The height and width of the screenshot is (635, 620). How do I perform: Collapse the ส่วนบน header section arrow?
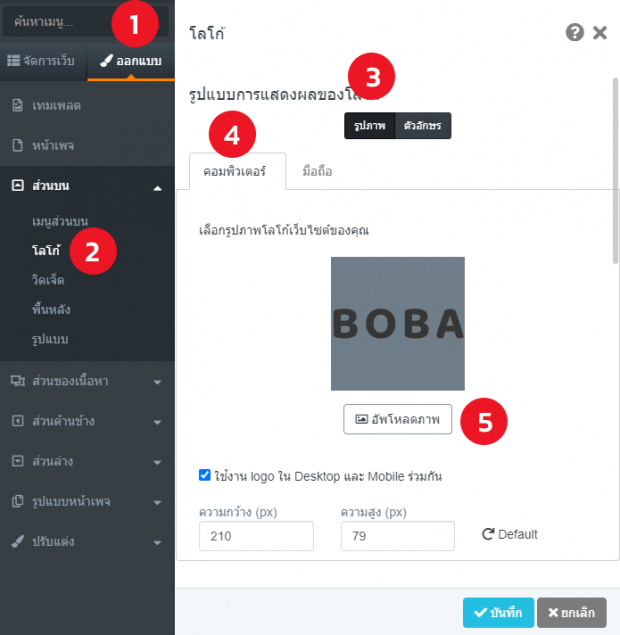coord(157,187)
